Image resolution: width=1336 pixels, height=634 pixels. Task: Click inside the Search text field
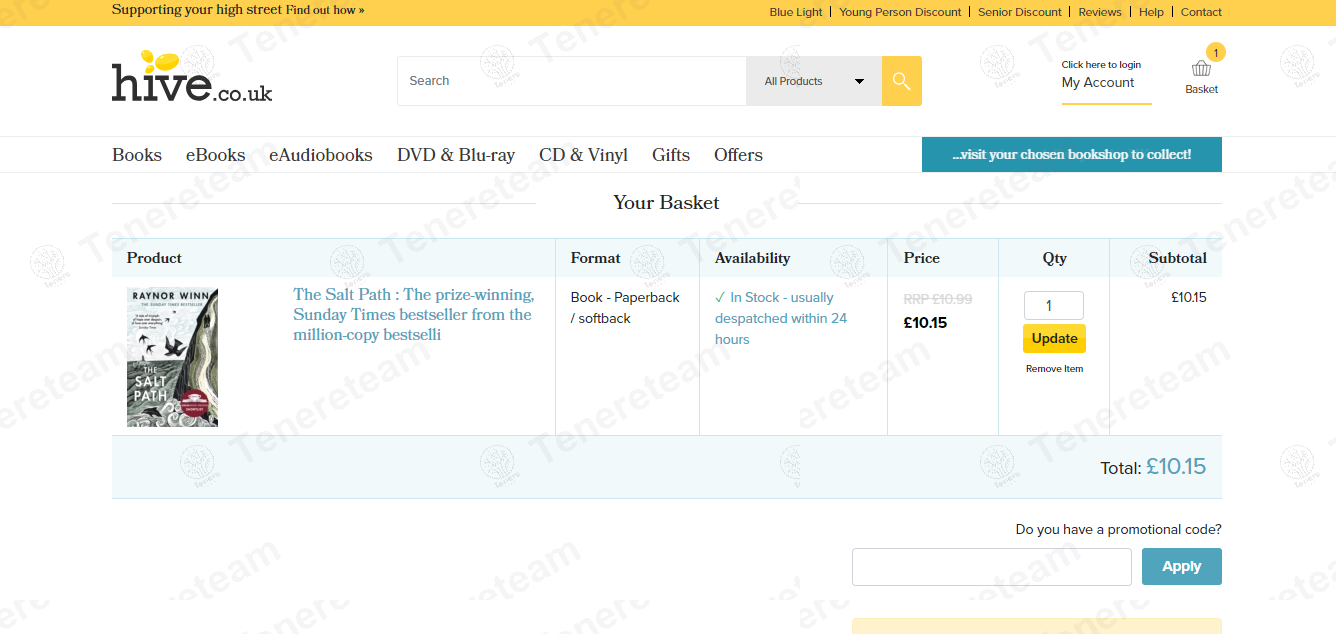click(x=572, y=81)
